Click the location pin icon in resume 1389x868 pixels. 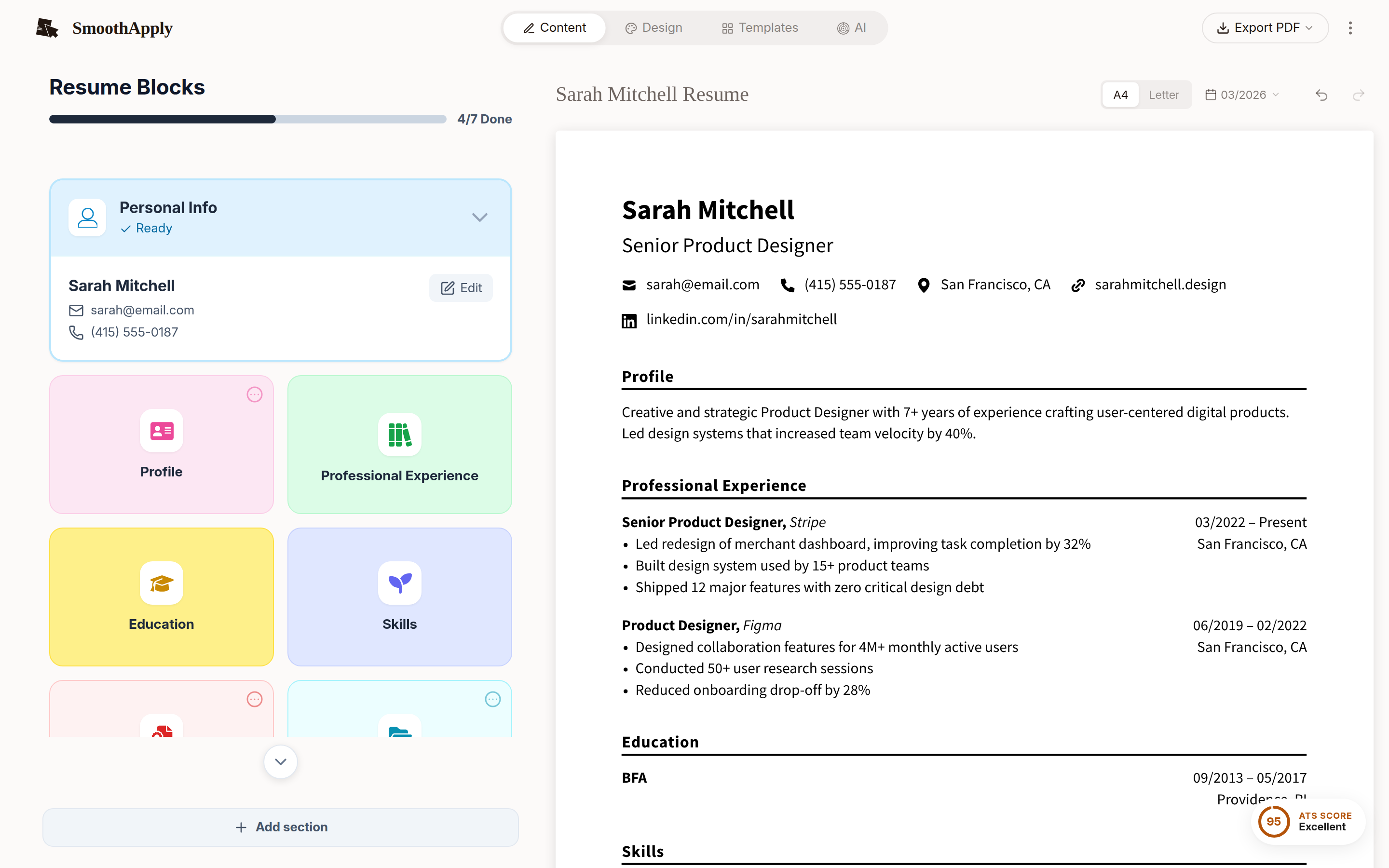(x=924, y=285)
